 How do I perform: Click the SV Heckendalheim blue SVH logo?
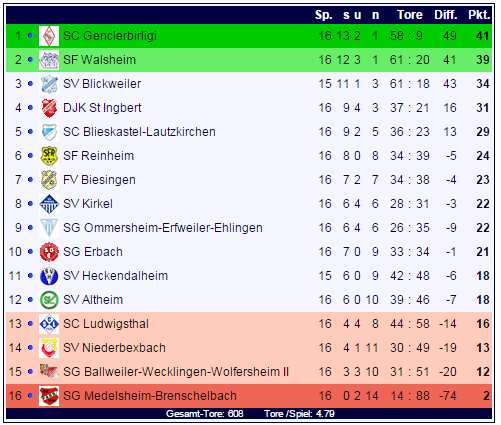tap(49, 276)
